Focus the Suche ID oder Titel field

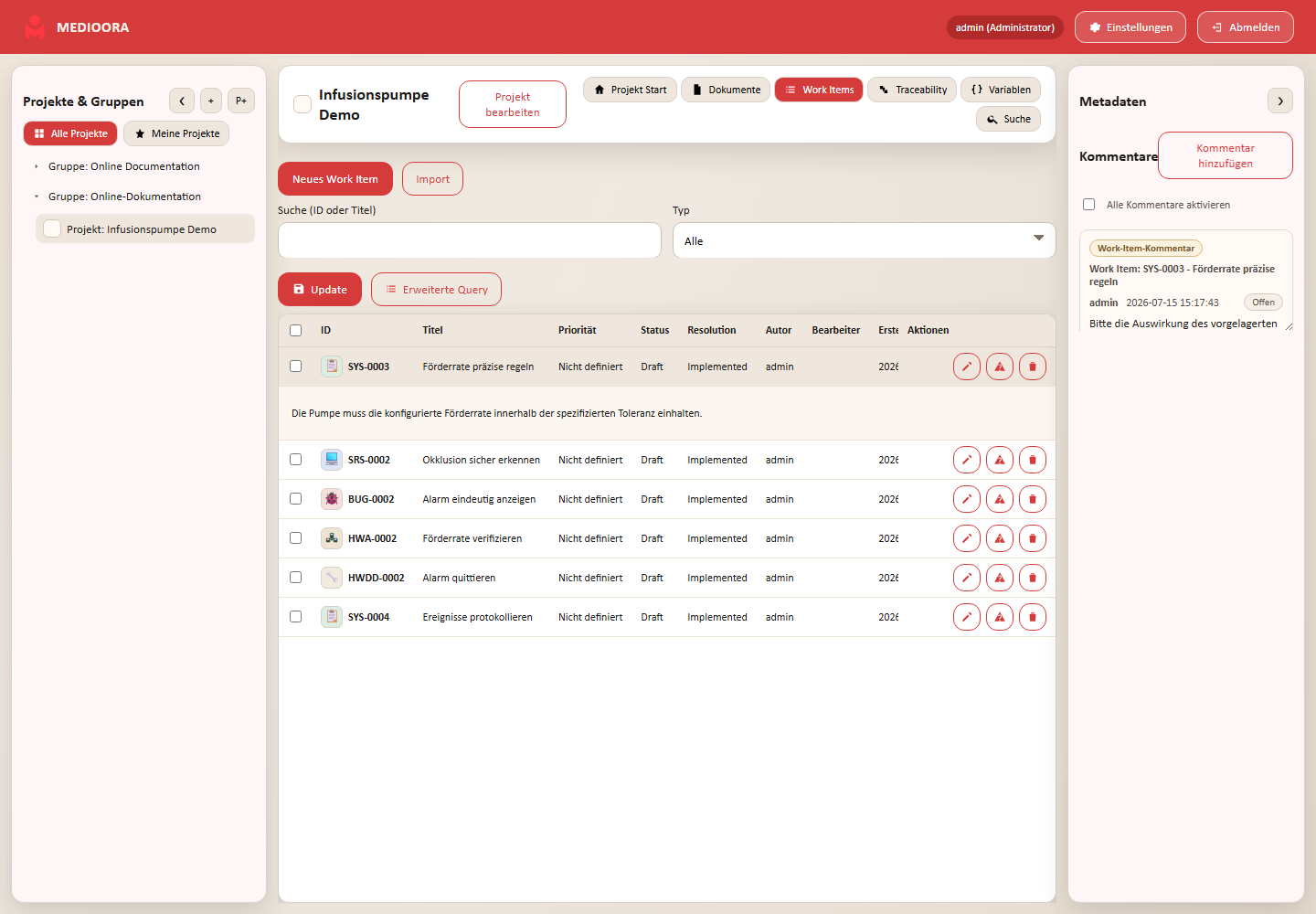[x=470, y=240]
